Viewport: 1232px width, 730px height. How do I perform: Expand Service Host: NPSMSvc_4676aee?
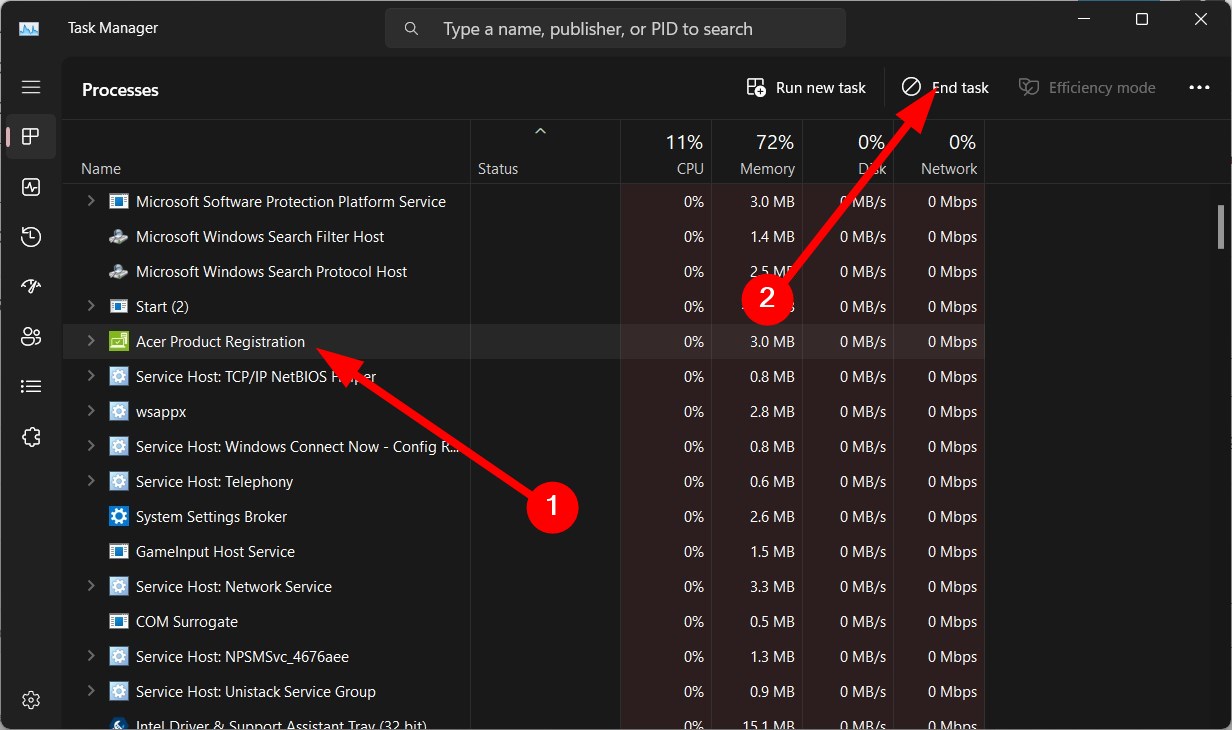pyautogui.click(x=91, y=656)
